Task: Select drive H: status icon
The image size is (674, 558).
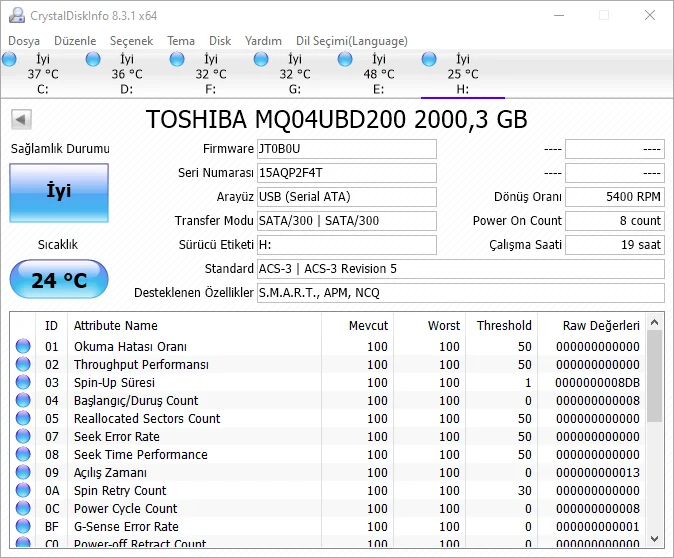Action: pyautogui.click(x=430, y=60)
